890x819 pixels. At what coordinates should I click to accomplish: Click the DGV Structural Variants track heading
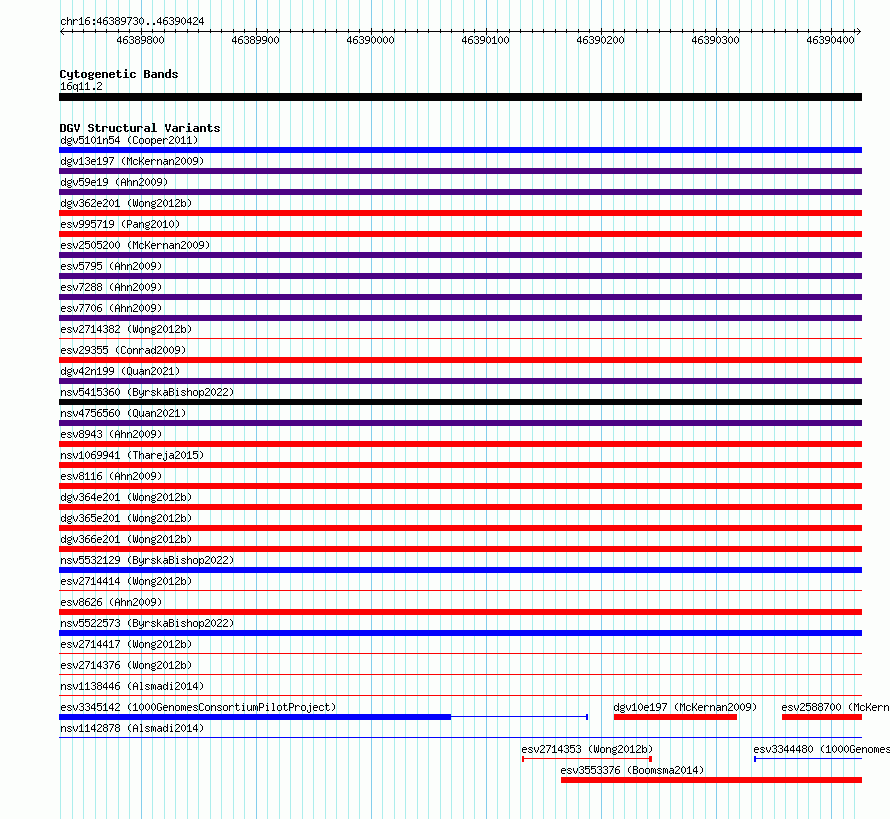pos(140,128)
